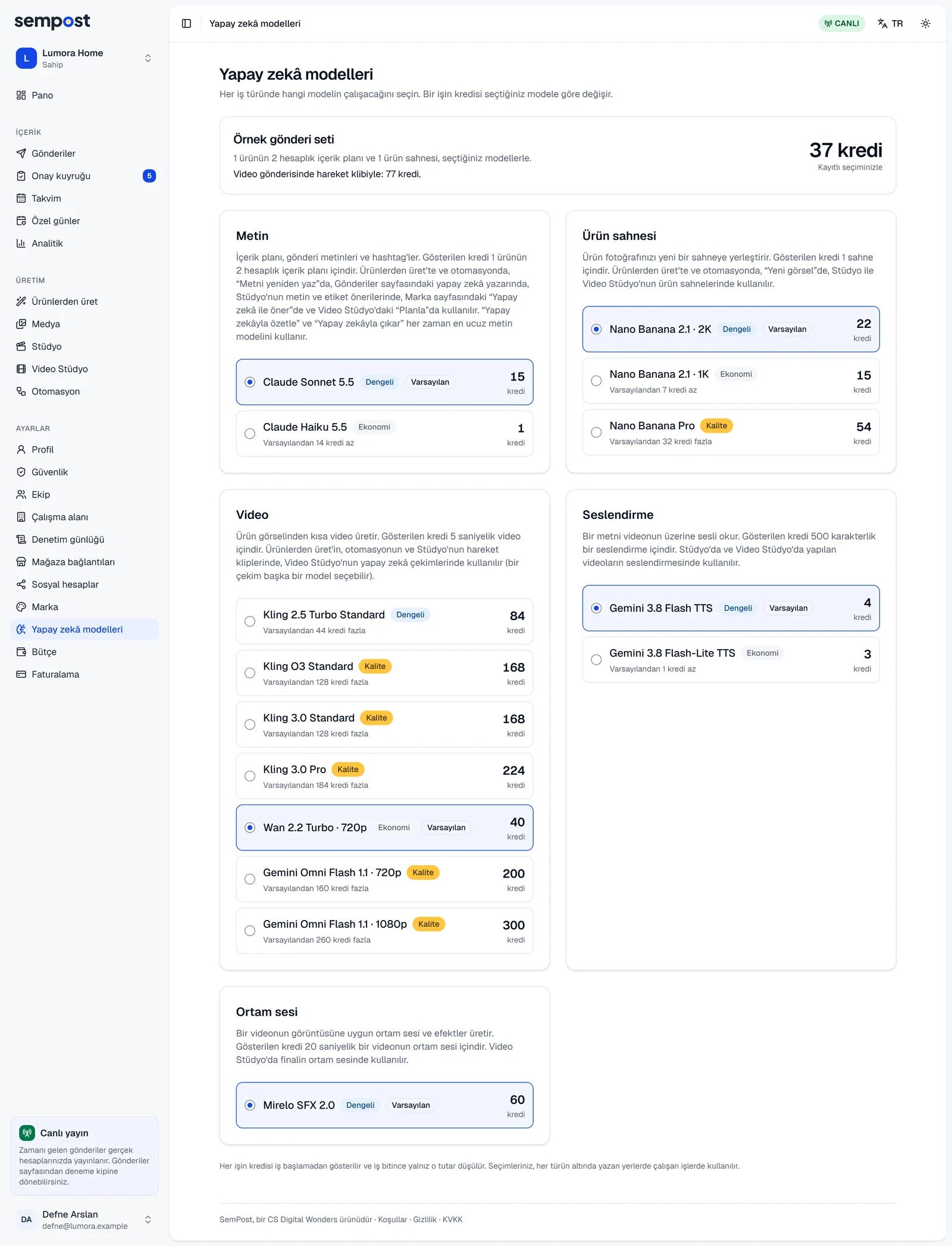Screen dimensions: 952x1246
Task: Select Kling 3.0 Standard radio button
Action: (250, 725)
